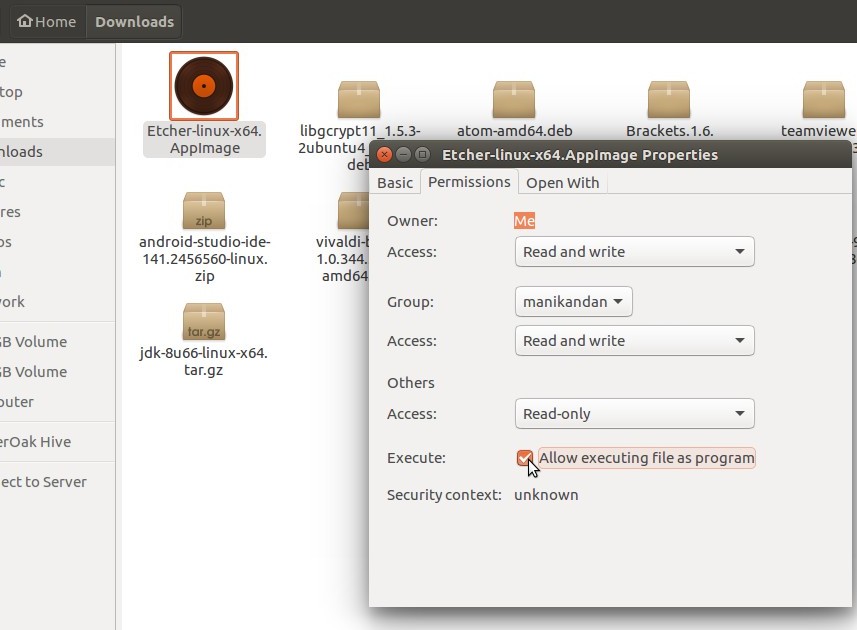Click the Etcher-linux-x64.AppImage file name
857x630 pixels.
coord(204,139)
